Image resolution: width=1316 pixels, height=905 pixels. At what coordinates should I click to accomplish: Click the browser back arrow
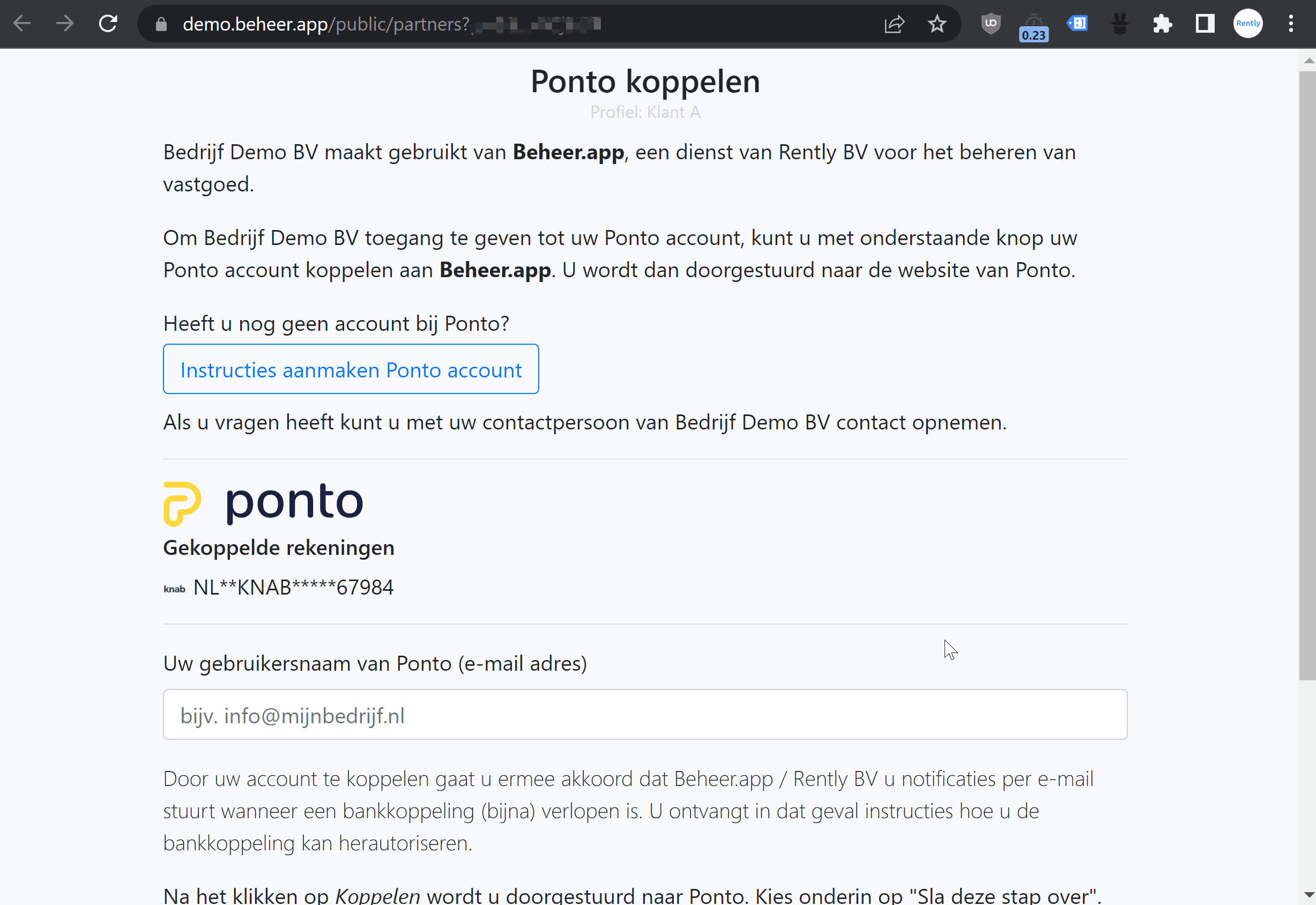(22, 24)
